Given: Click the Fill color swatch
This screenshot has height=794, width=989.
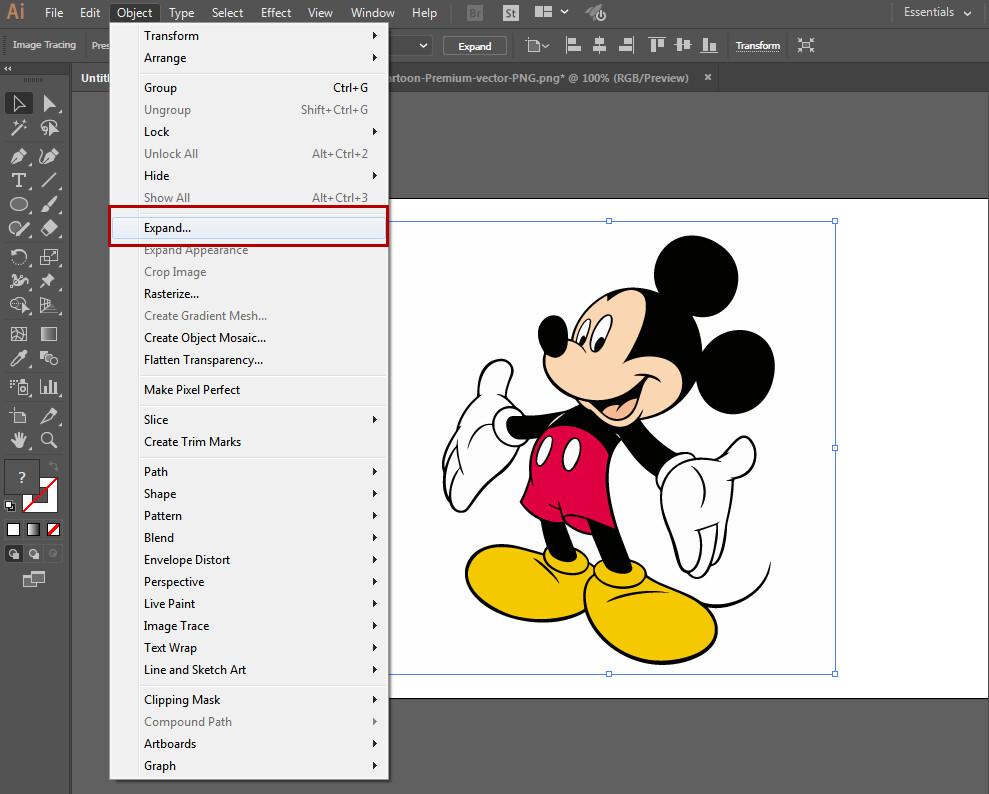Looking at the screenshot, I should 20,478.
